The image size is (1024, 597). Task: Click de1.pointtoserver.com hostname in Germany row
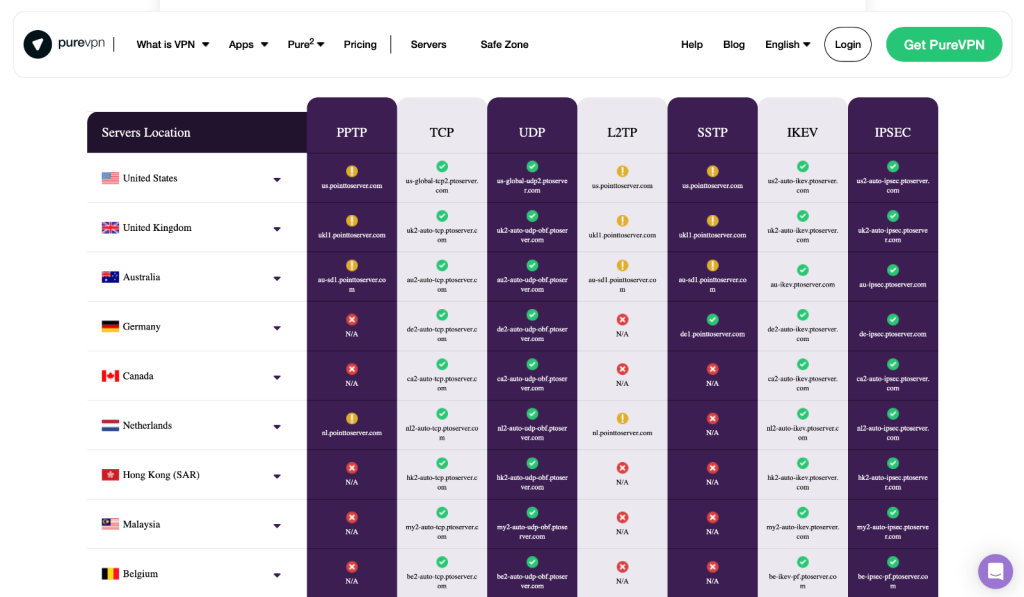coord(712,334)
